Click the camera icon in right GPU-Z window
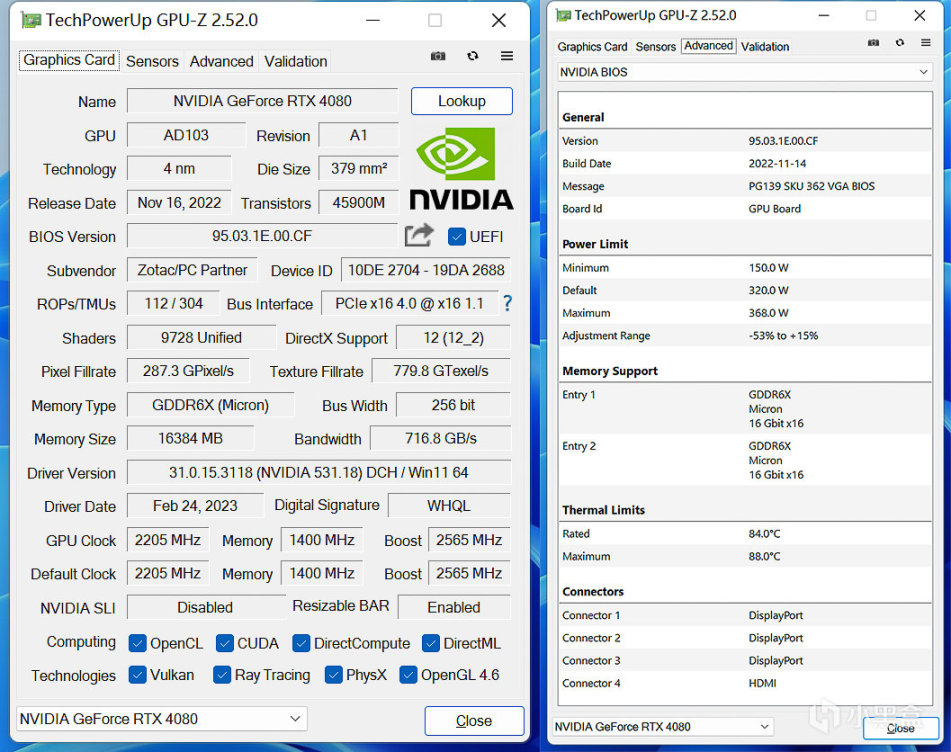The image size is (951, 752). point(873,42)
